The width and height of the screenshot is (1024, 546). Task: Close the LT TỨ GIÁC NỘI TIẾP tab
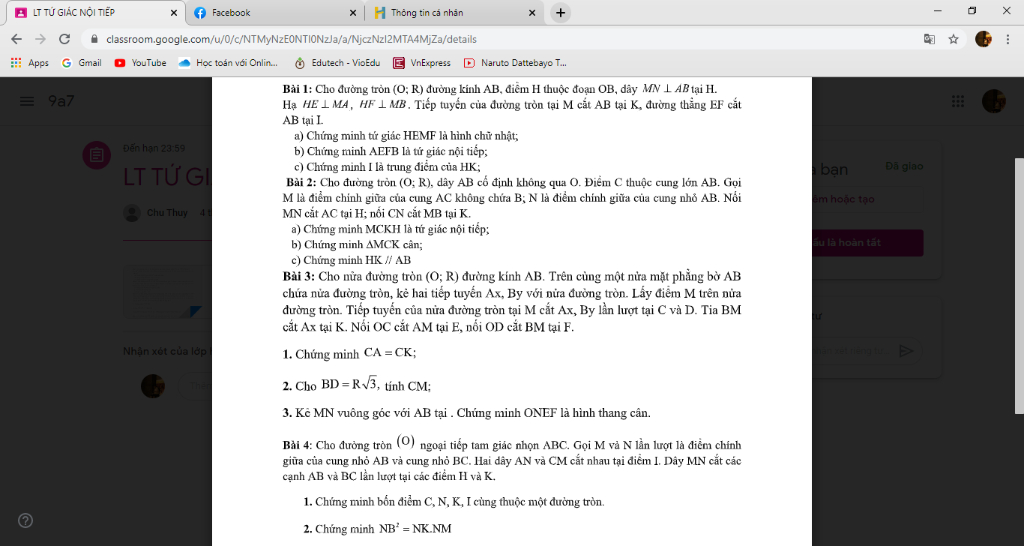[174, 12]
